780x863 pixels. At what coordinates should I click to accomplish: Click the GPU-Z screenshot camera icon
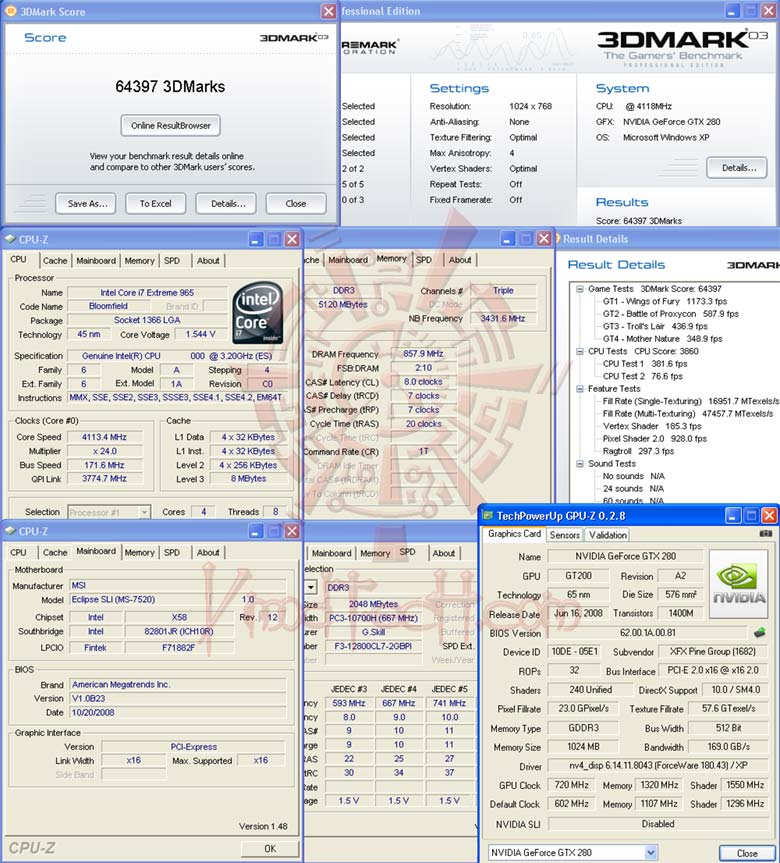[x=766, y=533]
